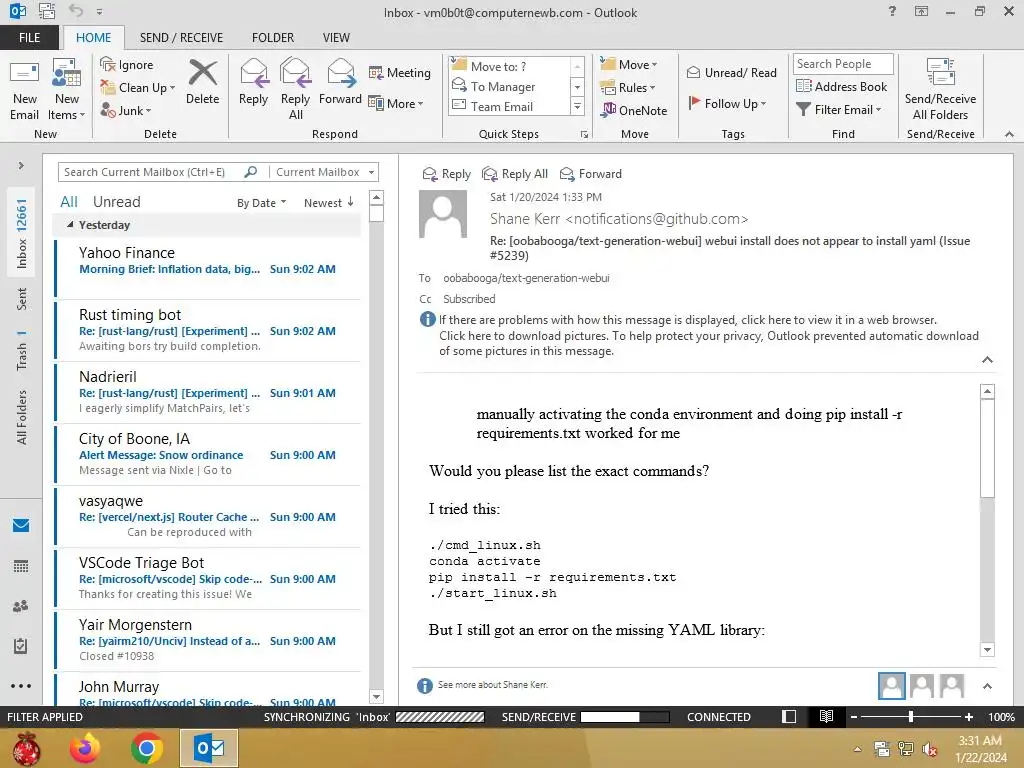Delete the selected message
This screenshot has width=1024, height=768.
pos(202,82)
